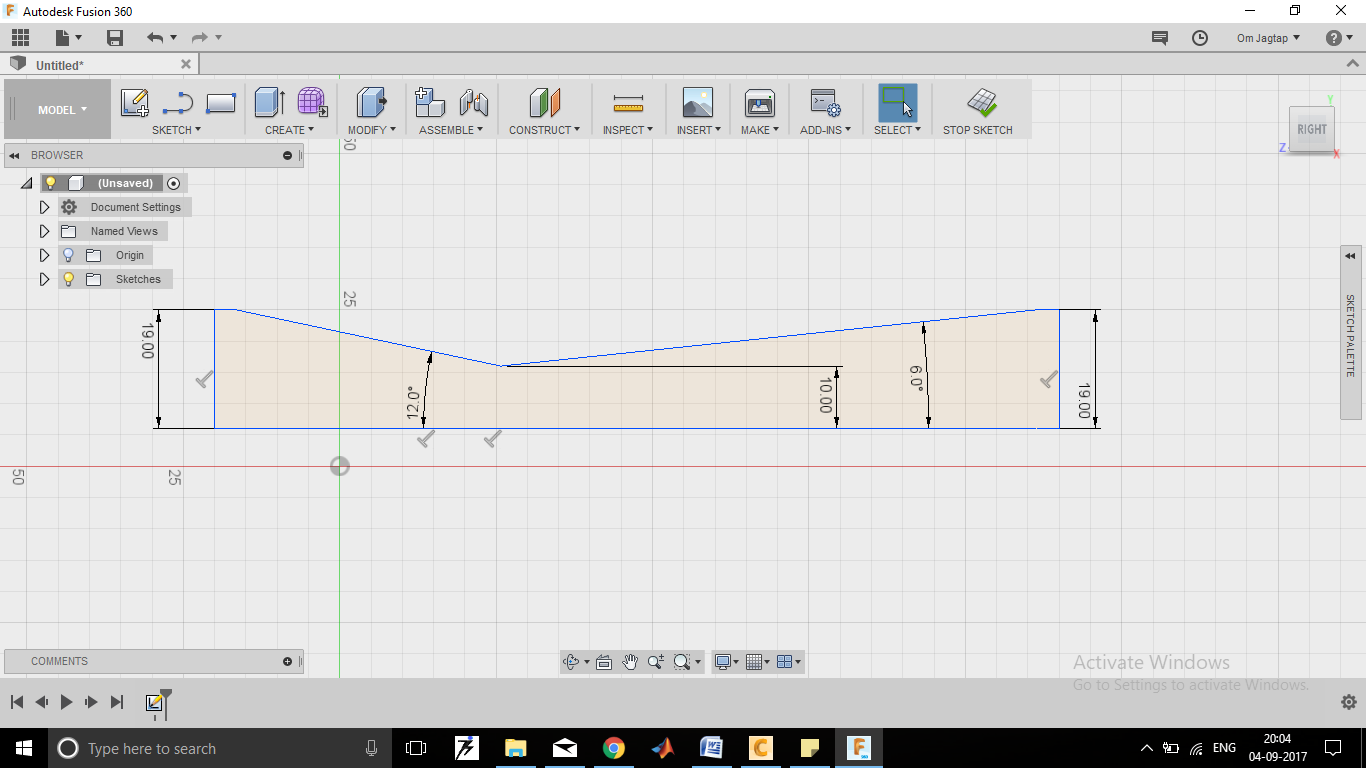Turn on the Origin folder light bulb
Viewport: 1366px width, 768px height.
tap(67, 255)
